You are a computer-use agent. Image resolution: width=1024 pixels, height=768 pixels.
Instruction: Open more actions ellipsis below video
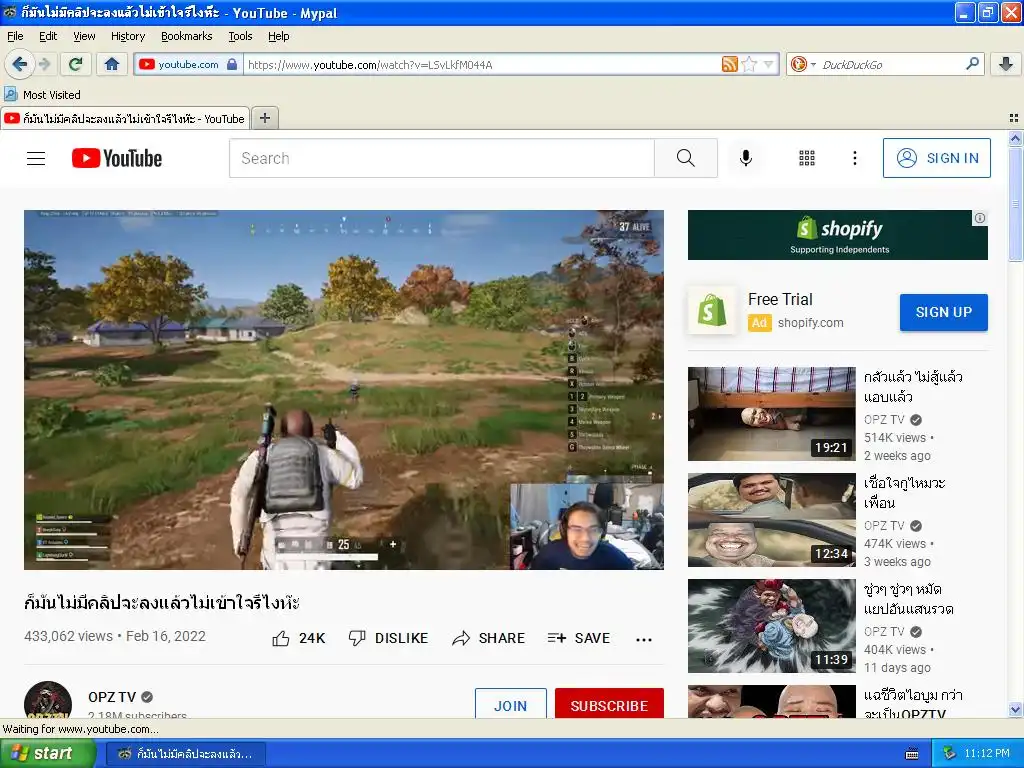click(x=644, y=639)
